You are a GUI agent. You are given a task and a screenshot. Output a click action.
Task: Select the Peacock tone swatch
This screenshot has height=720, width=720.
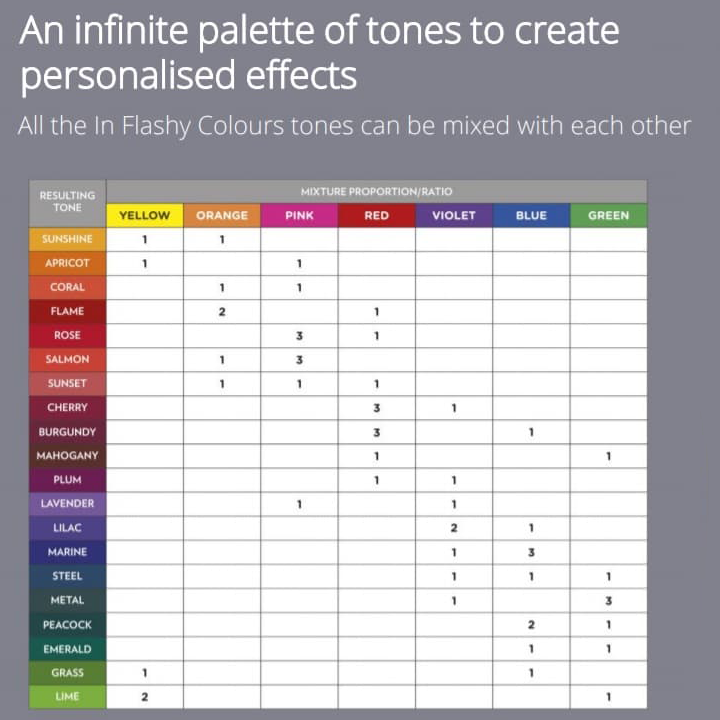click(x=68, y=624)
